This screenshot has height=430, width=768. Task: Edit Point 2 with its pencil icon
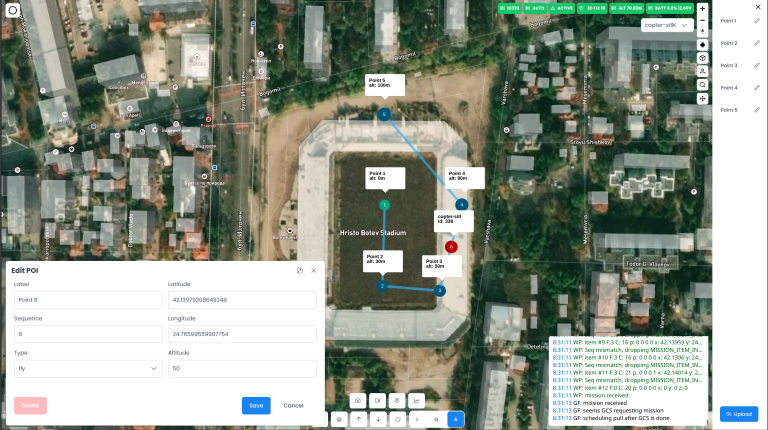tap(757, 43)
